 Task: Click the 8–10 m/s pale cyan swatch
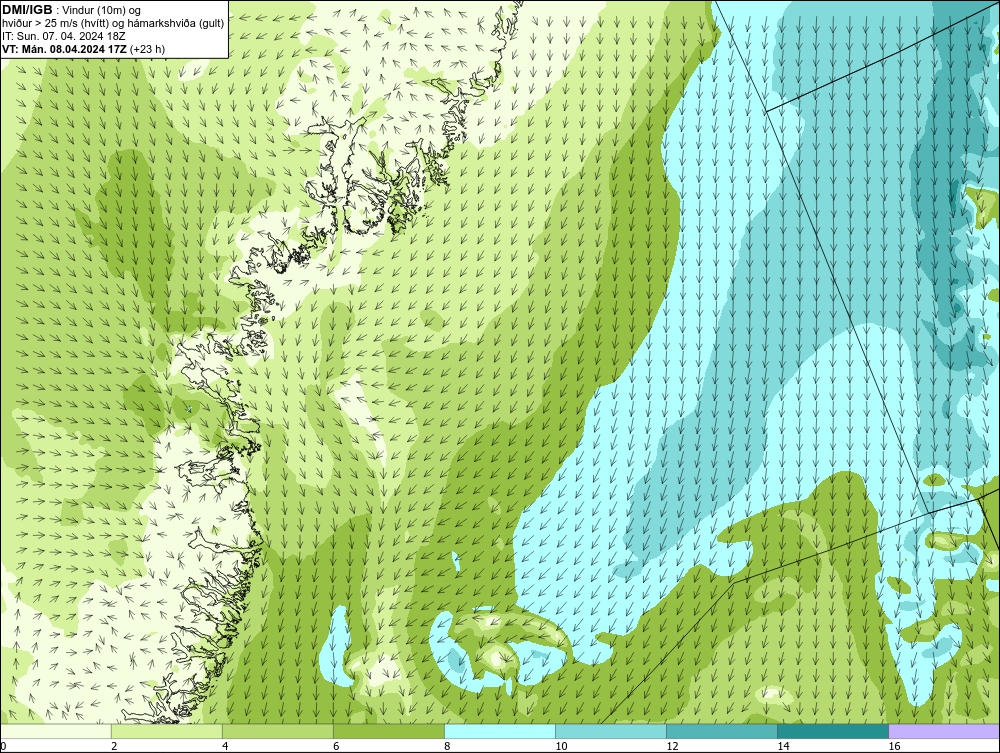[500, 731]
